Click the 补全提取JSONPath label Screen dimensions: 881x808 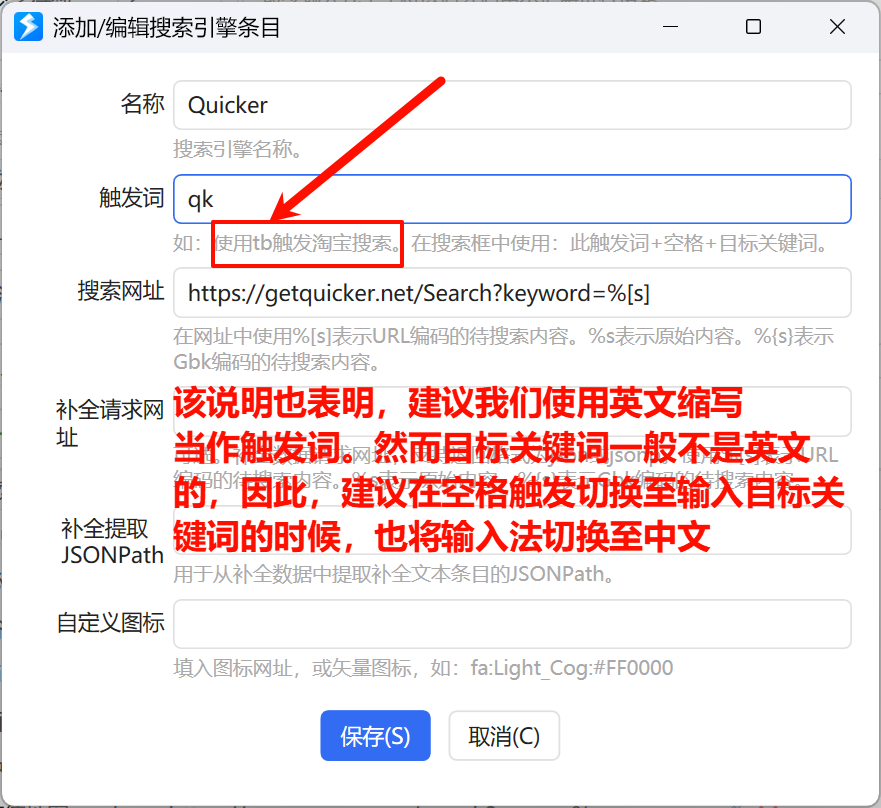pyautogui.click(x=112, y=542)
